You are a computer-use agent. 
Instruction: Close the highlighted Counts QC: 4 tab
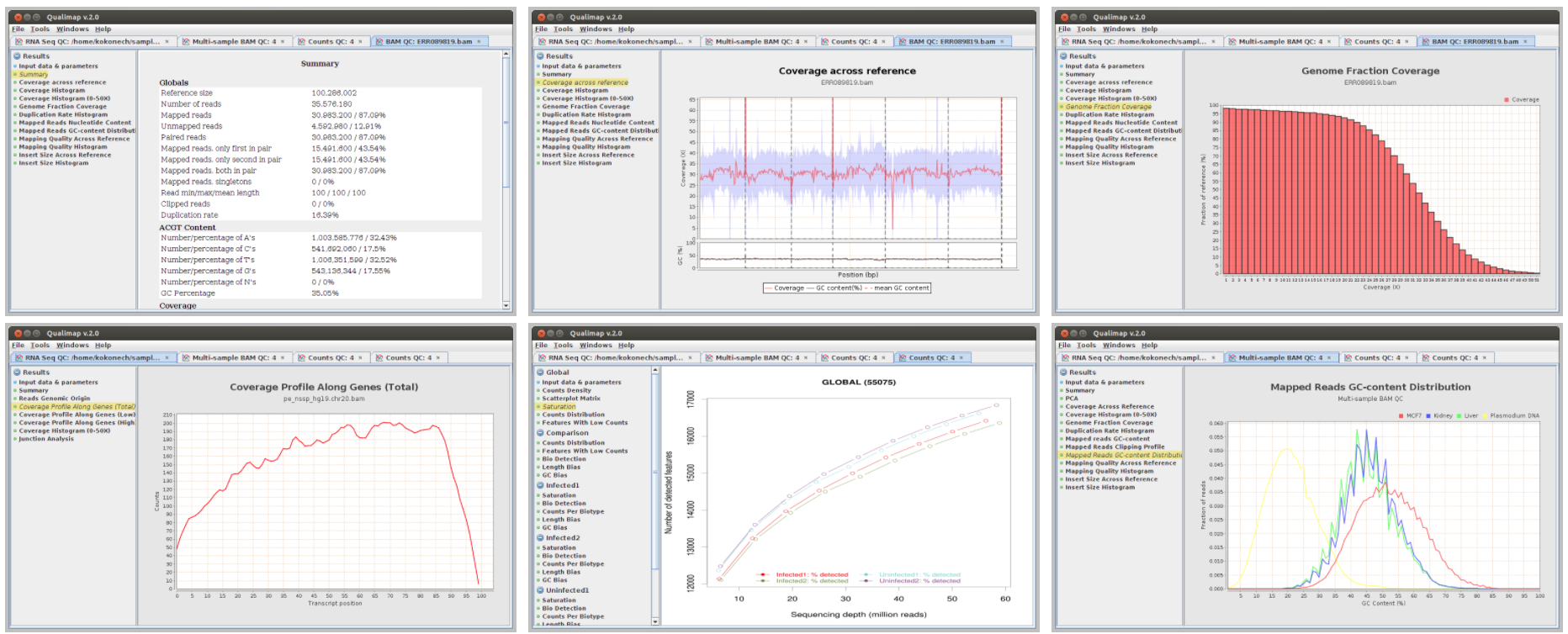coord(961,357)
